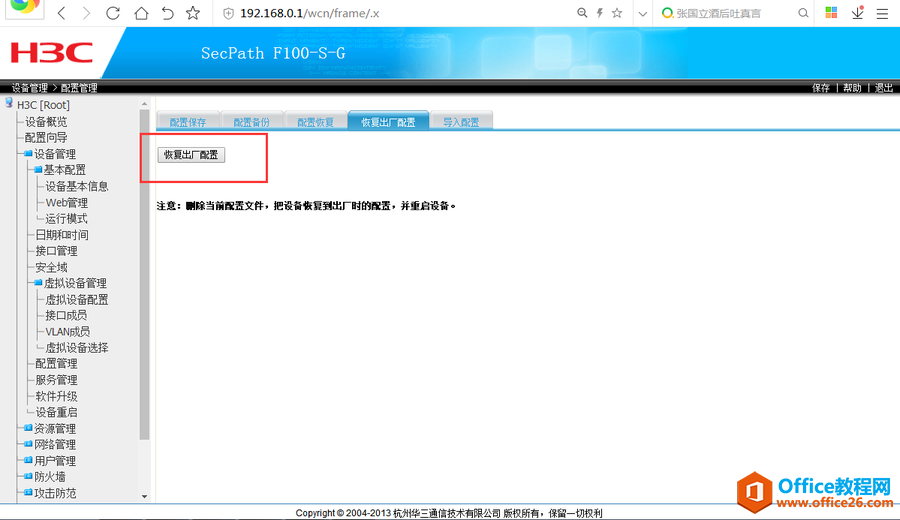The image size is (900, 520).
Task: Open VLAN成员 page
Action: pyautogui.click(x=68, y=332)
